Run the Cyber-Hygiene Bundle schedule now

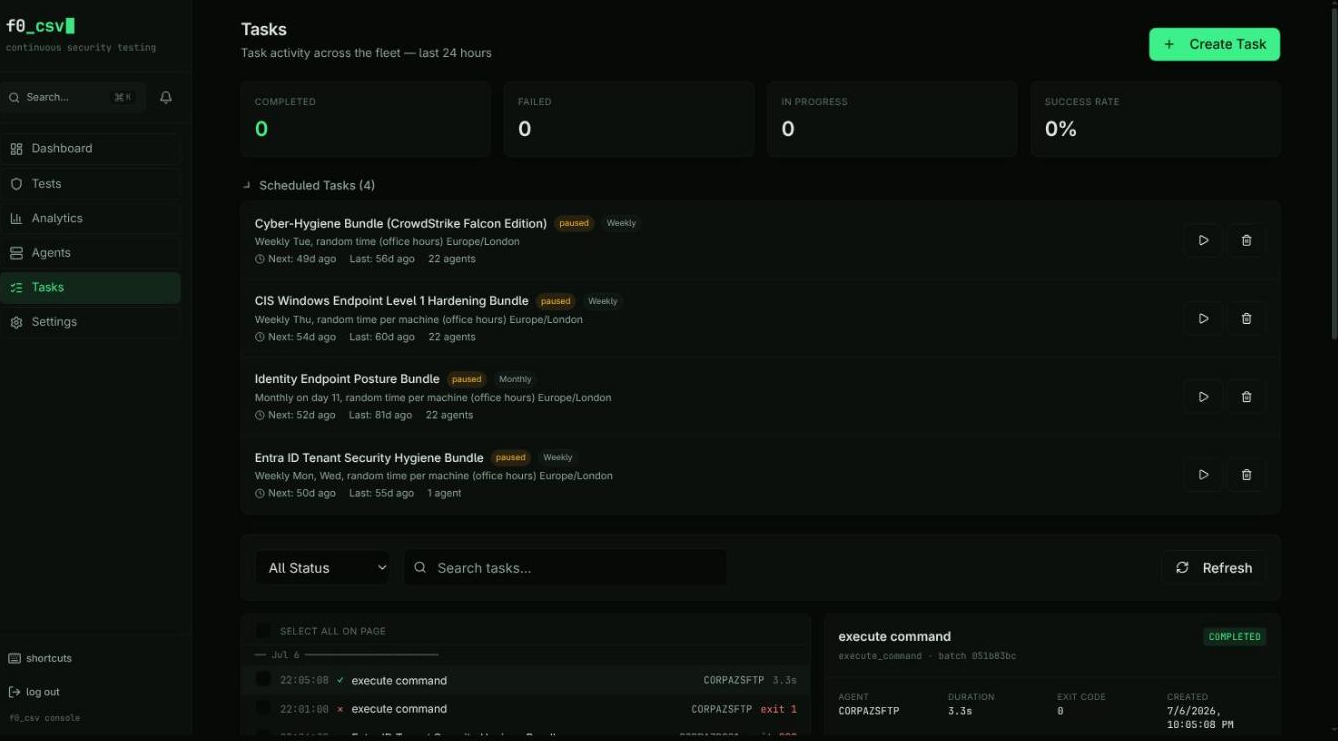click(1203, 240)
